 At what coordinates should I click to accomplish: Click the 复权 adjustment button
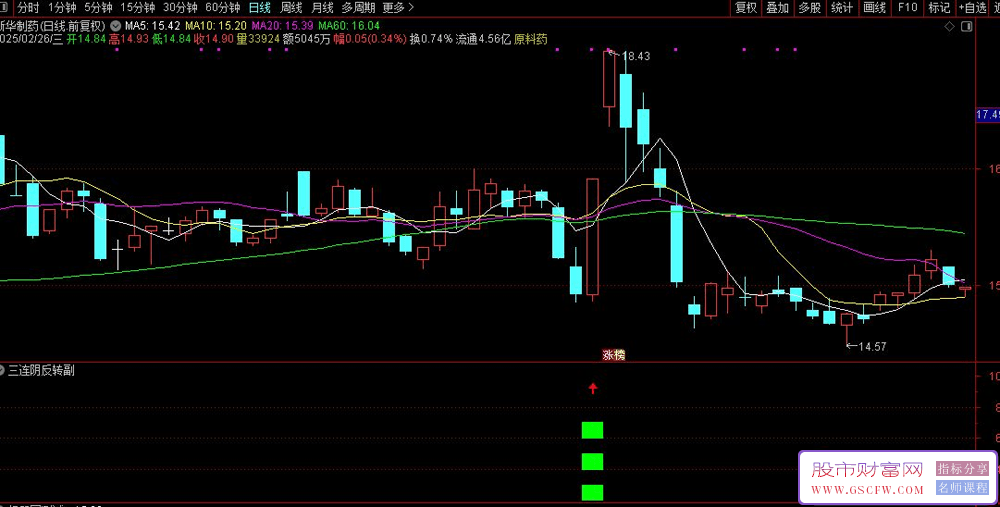pyautogui.click(x=746, y=8)
